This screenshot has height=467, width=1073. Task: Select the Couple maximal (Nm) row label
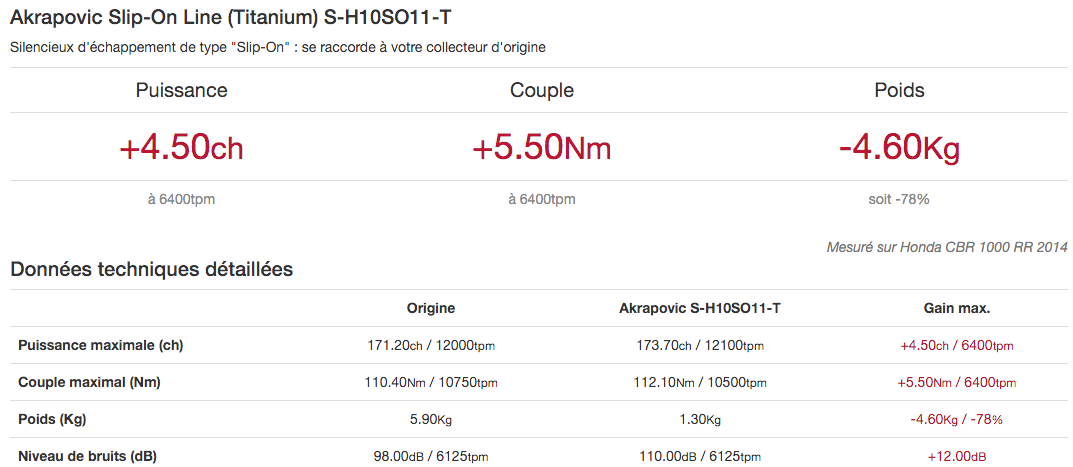tap(89, 383)
